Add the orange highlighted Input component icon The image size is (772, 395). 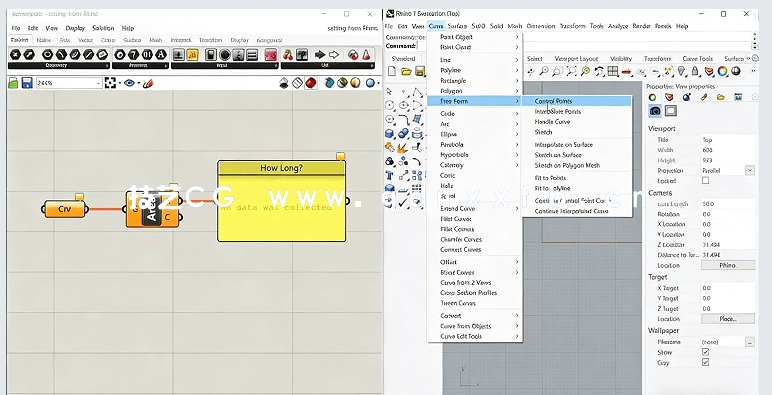pos(193,54)
